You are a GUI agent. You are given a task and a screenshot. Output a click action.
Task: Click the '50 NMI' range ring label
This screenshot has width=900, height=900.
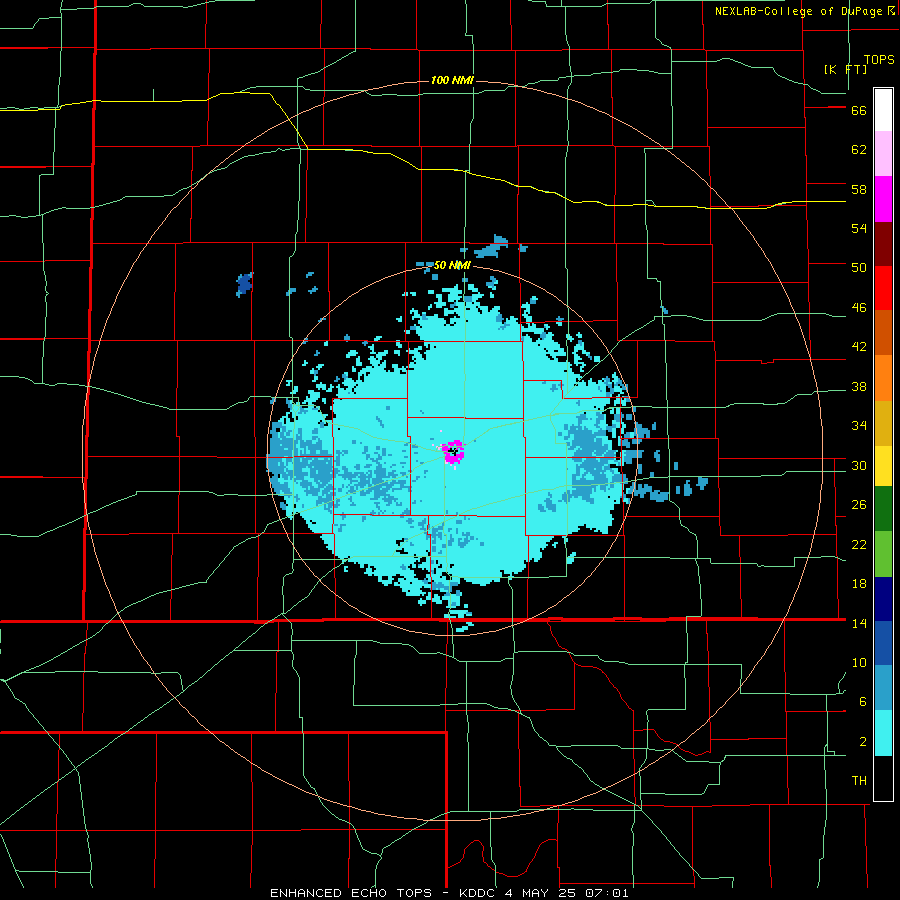coord(452,265)
